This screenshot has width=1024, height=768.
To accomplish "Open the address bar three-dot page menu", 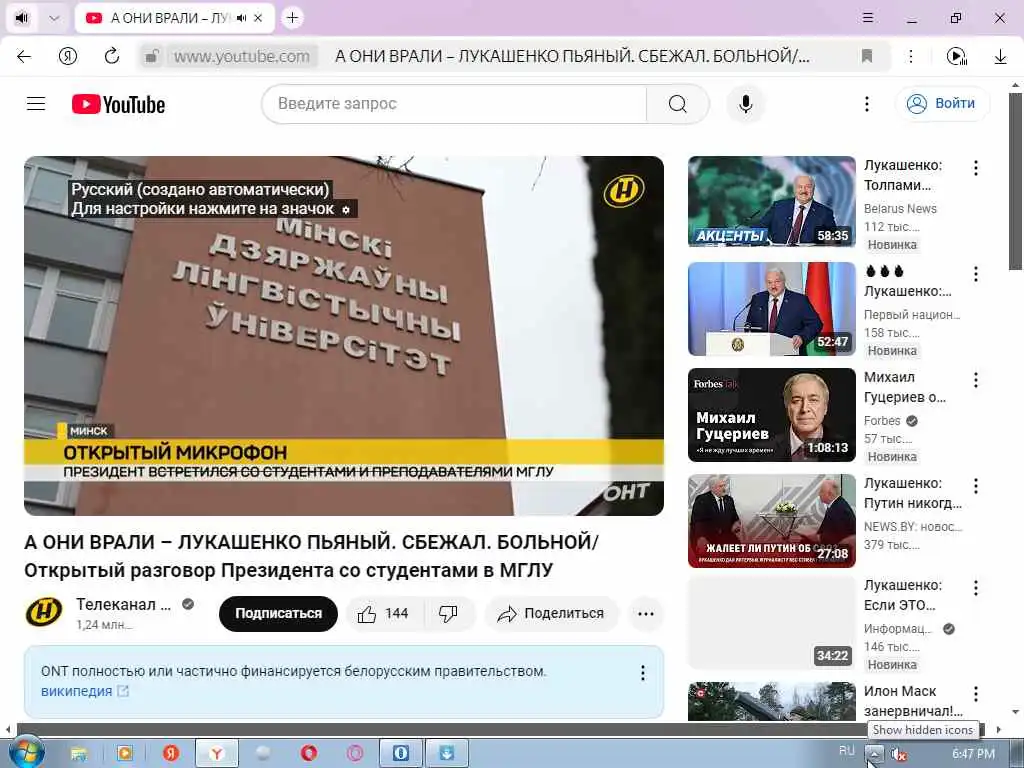I will coord(911,56).
